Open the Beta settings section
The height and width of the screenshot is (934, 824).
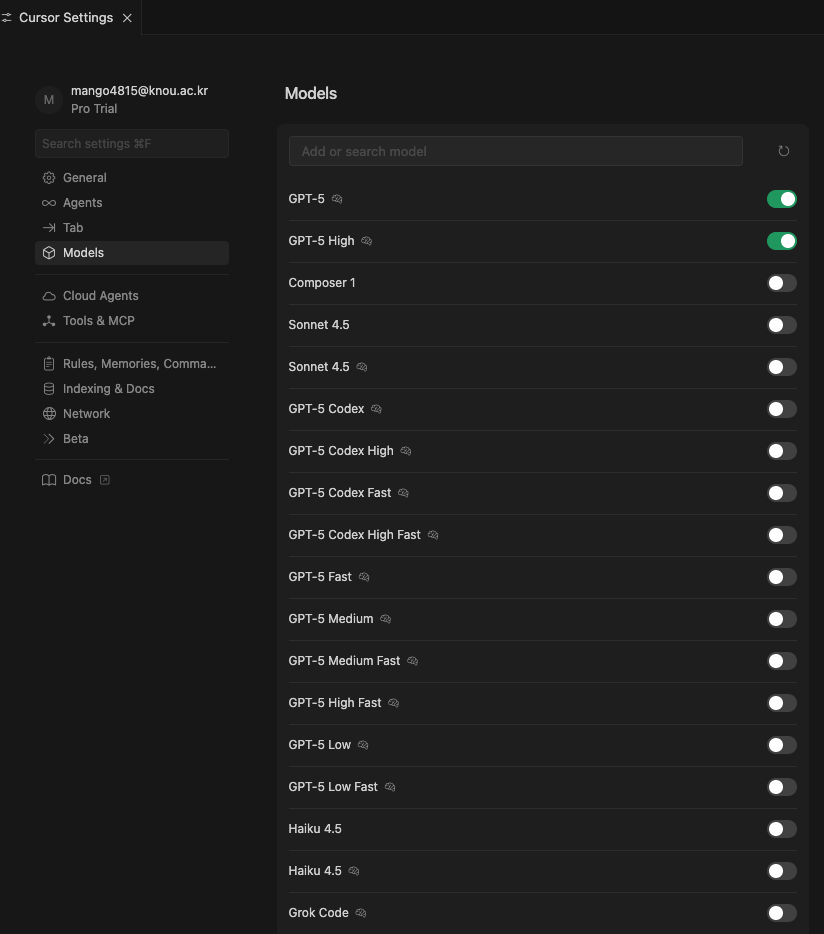point(132,438)
